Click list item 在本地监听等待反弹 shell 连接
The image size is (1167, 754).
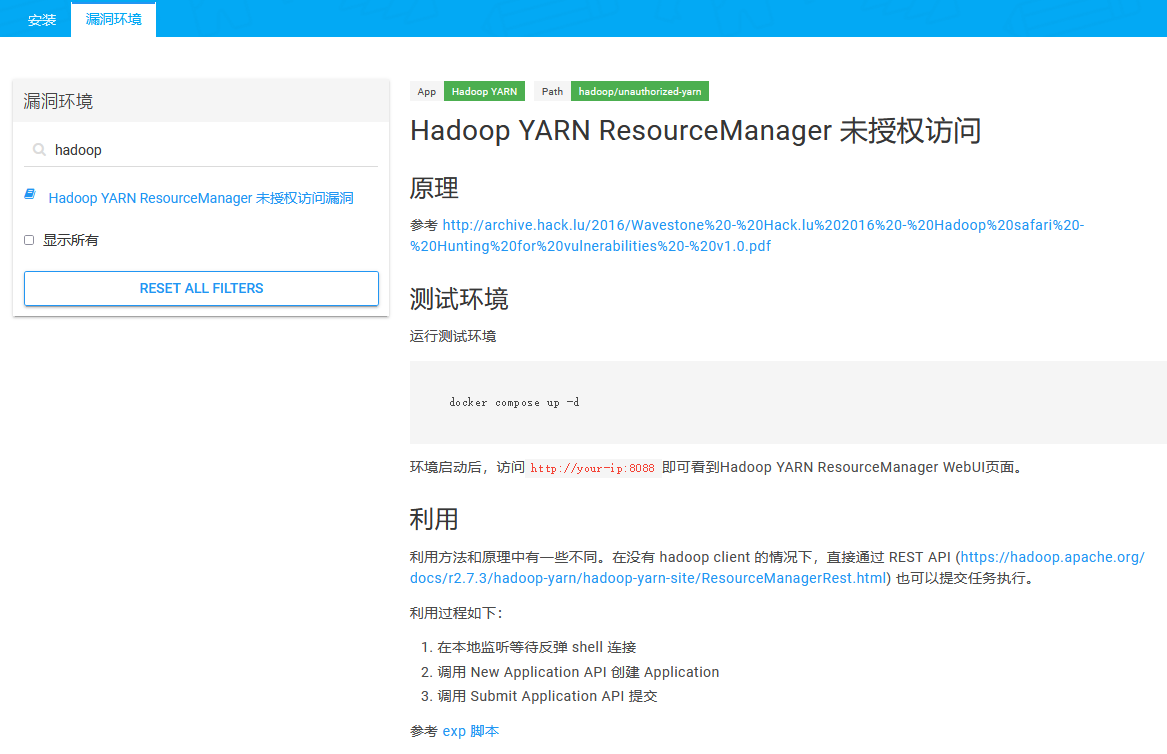(537, 647)
